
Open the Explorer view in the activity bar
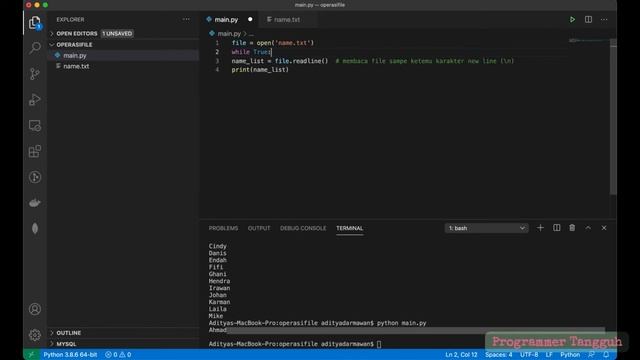(x=35, y=22)
